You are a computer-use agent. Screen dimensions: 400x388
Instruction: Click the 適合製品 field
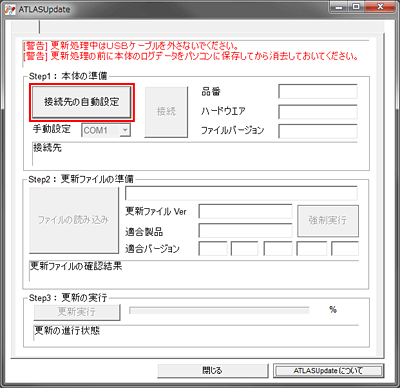(x=245, y=231)
